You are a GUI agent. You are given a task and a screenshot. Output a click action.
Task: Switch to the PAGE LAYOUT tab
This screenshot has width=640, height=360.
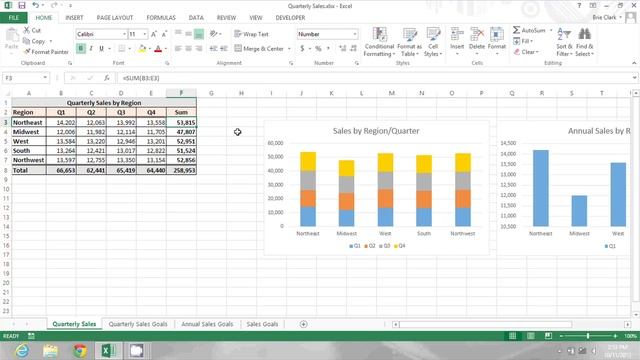pos(115,18)
